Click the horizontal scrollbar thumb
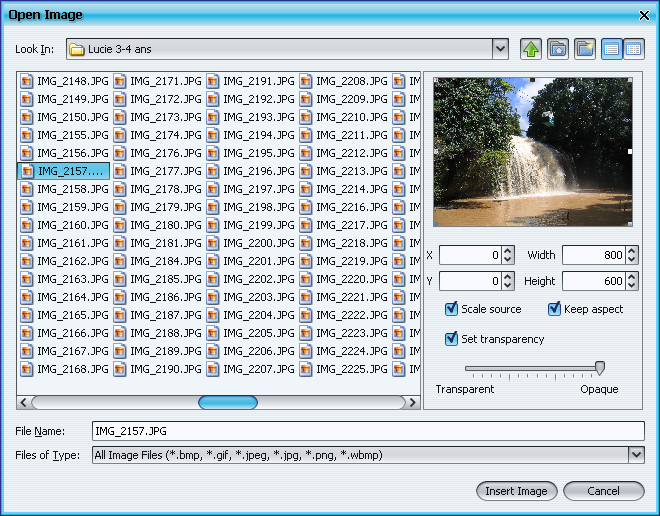The width and height of the screenshot is (660, 516). click(228, 403)
